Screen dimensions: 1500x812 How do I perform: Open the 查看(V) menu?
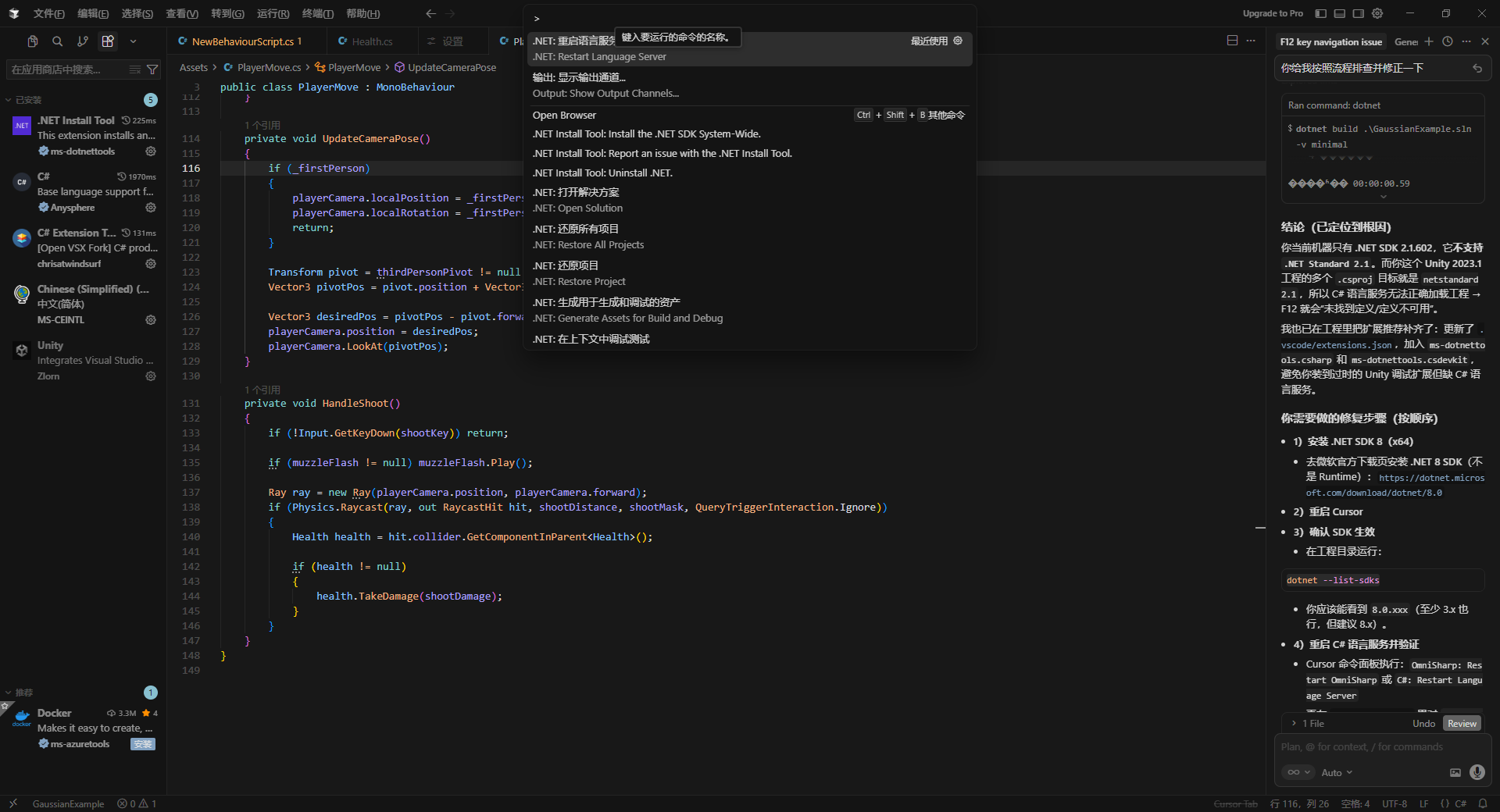click(182, 13)
